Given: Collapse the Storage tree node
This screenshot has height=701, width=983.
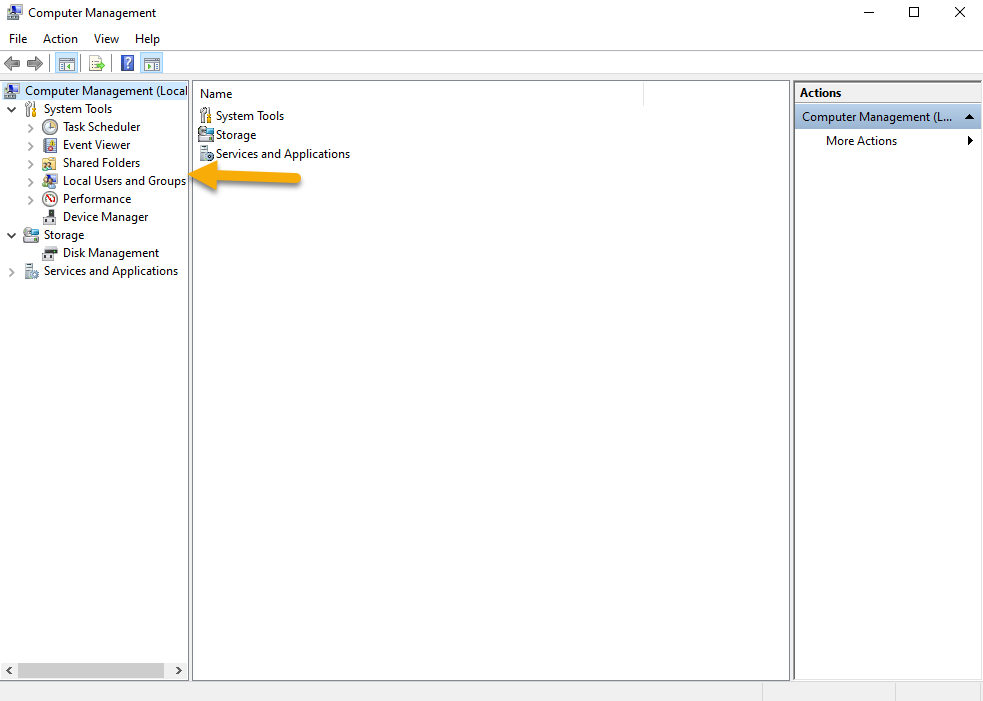Looking at the screenshot, I should point(12,236).
